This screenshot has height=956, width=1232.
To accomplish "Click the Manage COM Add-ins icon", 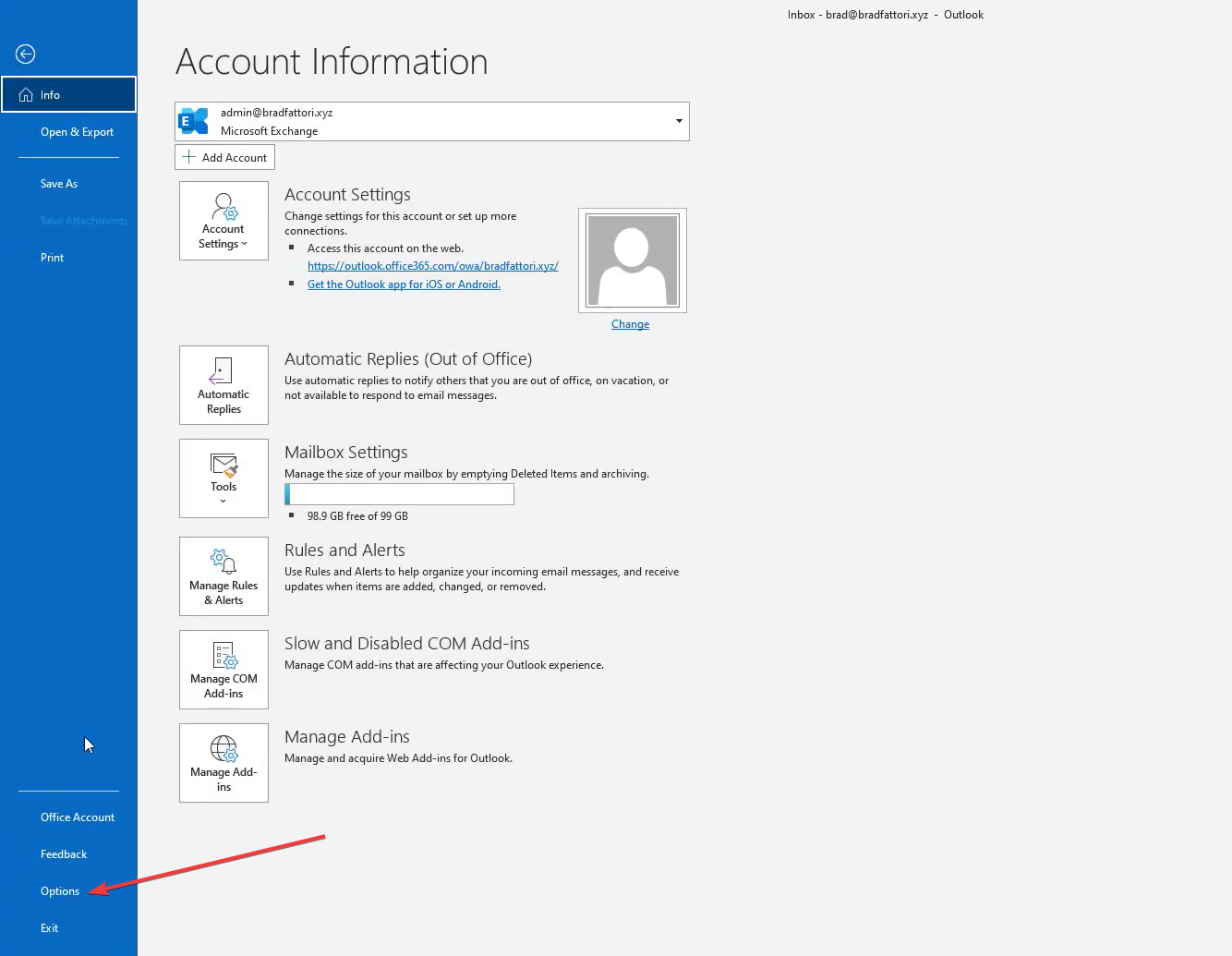I will point(224,655).
